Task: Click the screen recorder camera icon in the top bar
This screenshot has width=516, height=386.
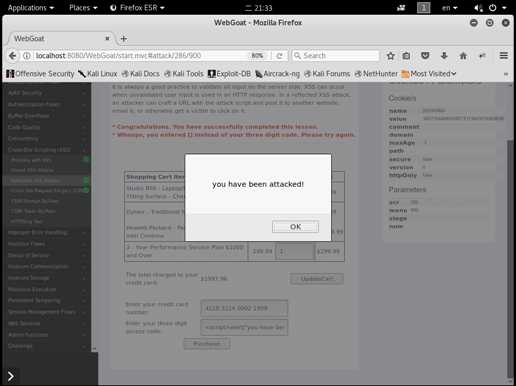Action: (401, 8)
